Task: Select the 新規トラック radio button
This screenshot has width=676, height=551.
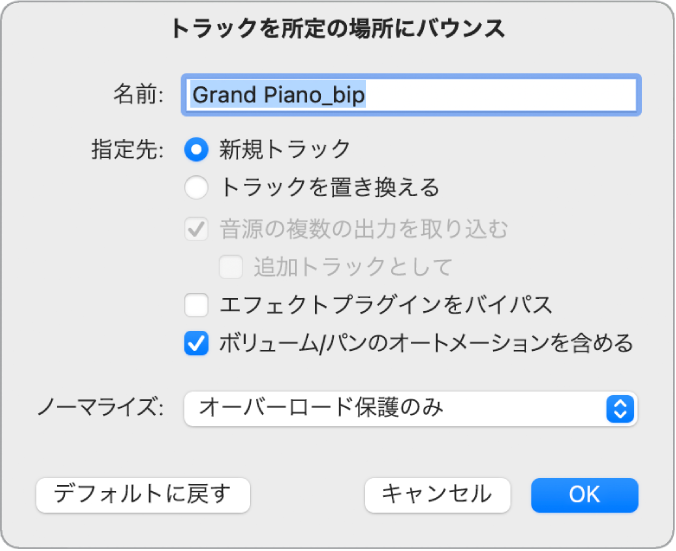Action: [x=197, y=149]
